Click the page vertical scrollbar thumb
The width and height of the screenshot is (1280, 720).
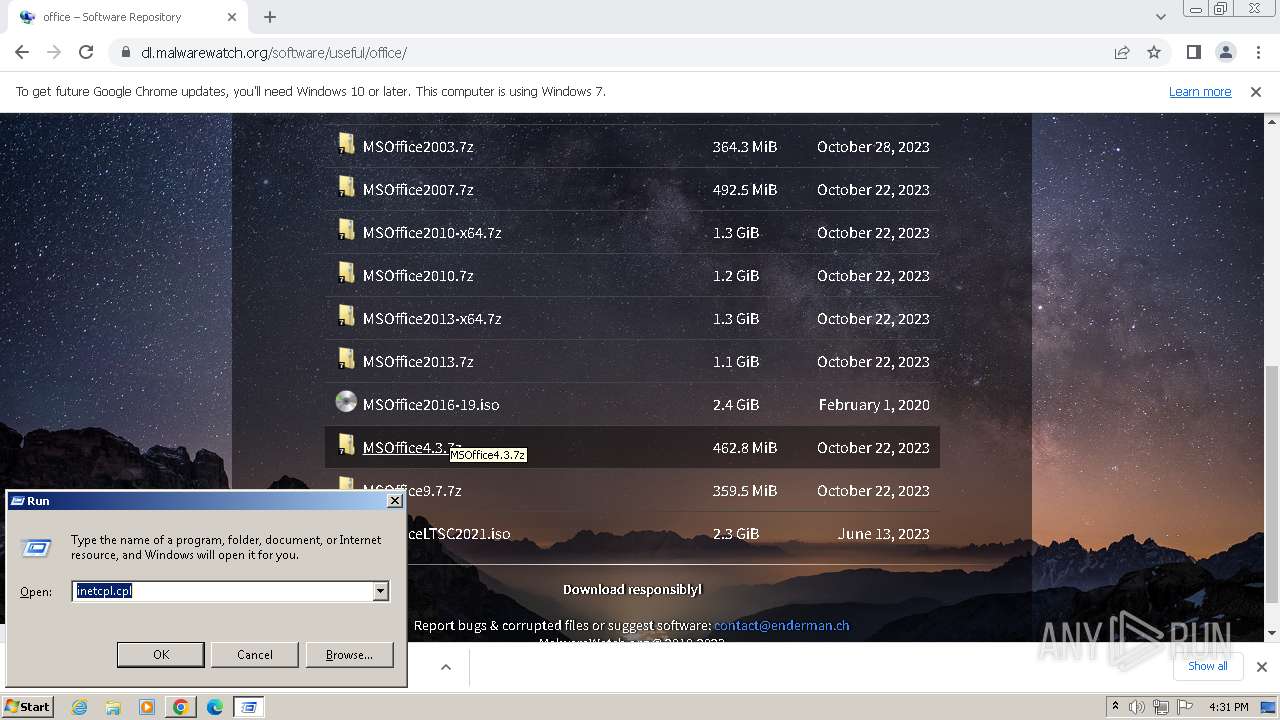click(x=1272, y=482)
